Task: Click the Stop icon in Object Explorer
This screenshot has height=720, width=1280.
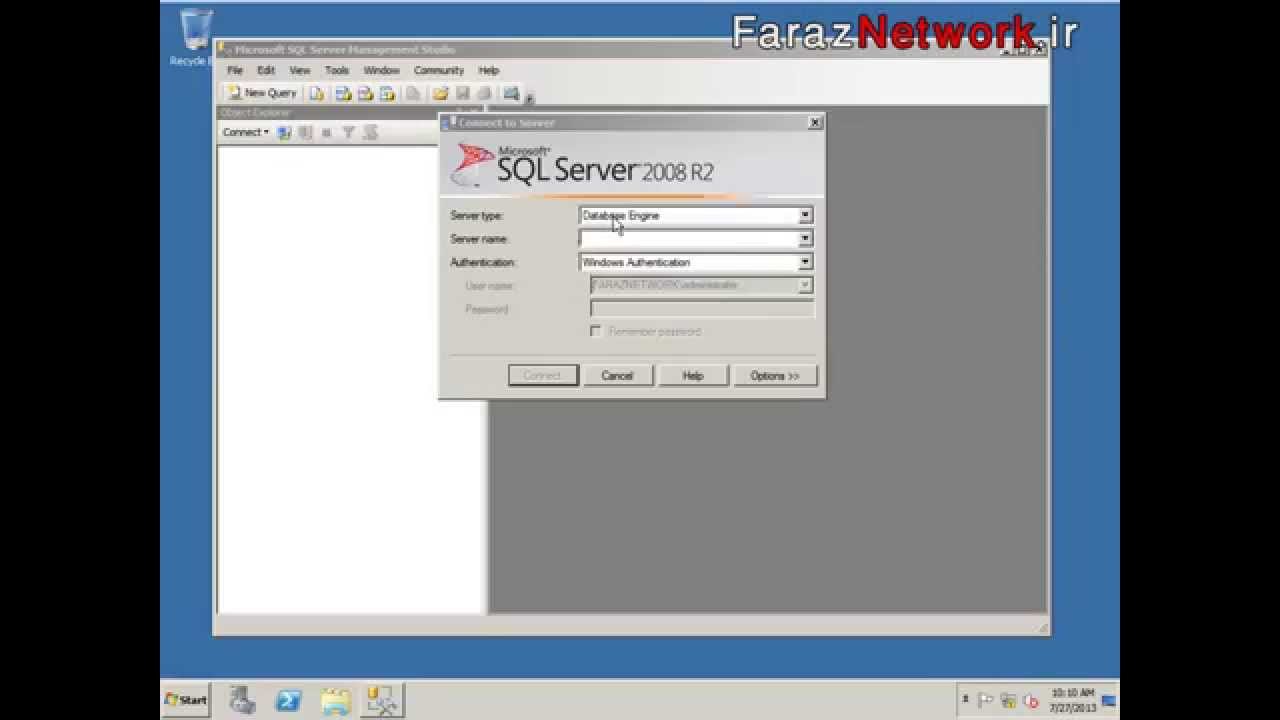Action: pyautogui.click(x=326, y=132)
